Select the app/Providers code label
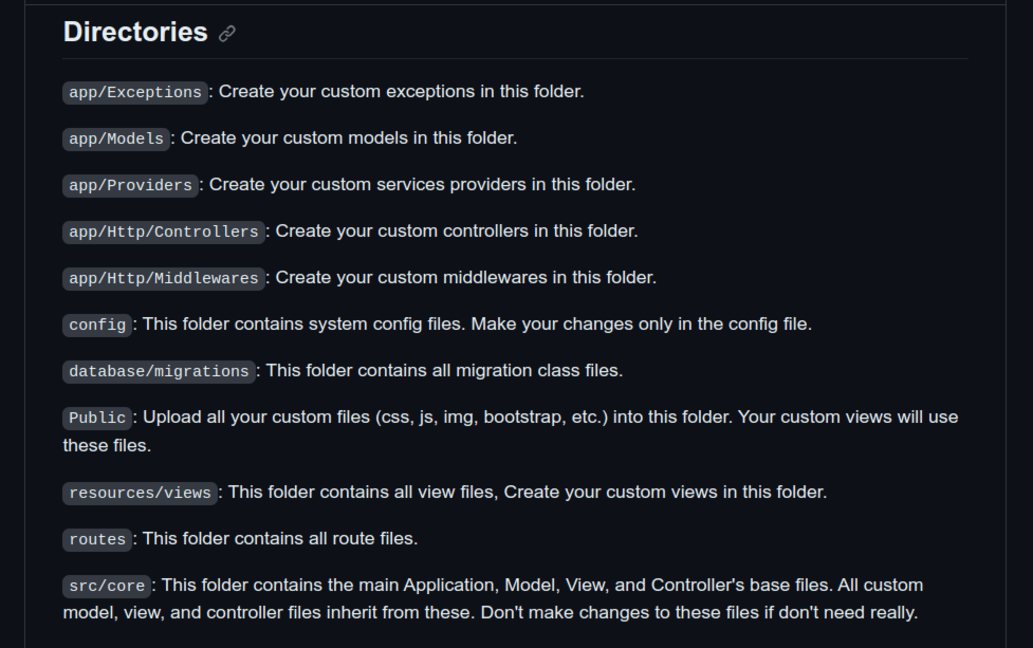 [130, 185]
